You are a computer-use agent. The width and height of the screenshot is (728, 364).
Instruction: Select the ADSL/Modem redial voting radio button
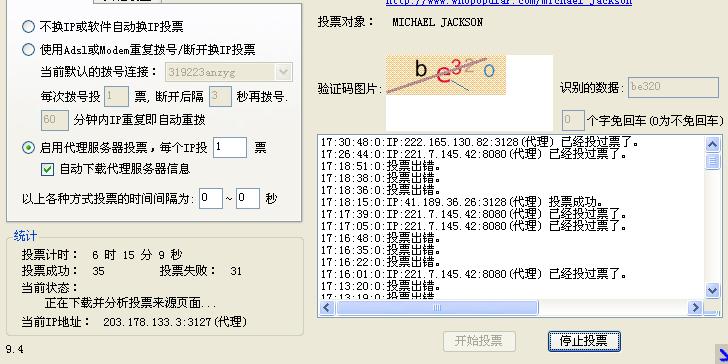click(x=28, y=49)
